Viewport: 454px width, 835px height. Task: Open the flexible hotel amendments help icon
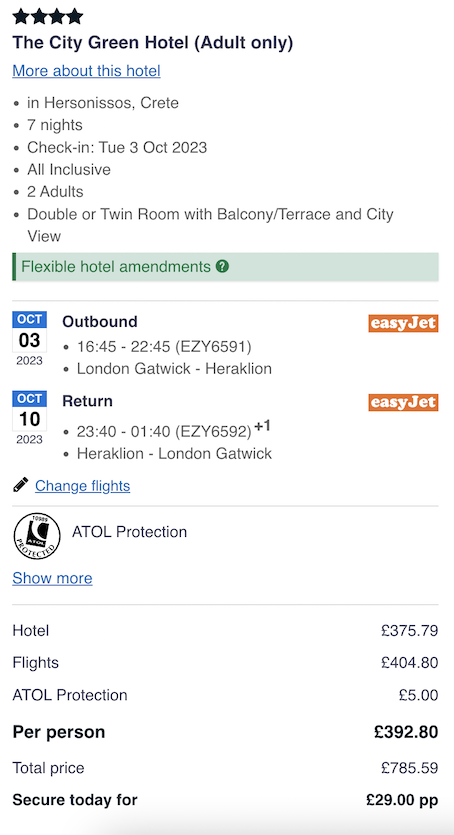(x=222, y=266)
